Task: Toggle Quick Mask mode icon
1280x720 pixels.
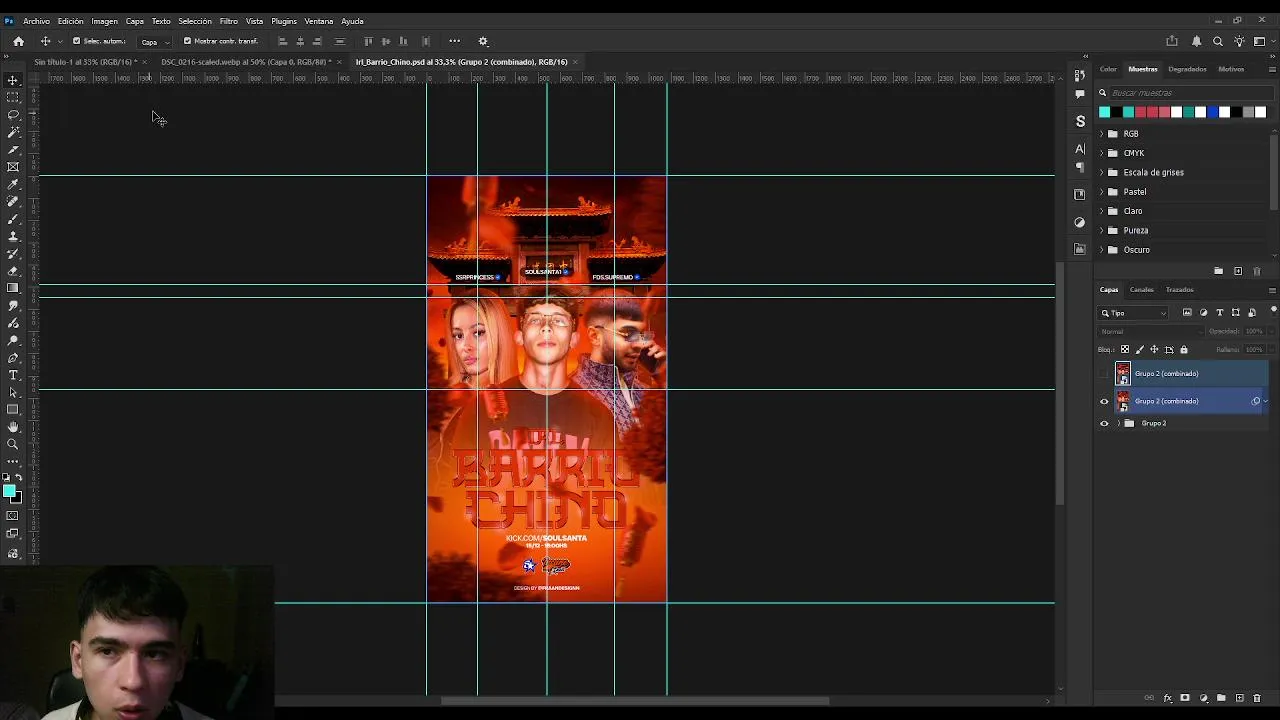Action: (13, 516)
